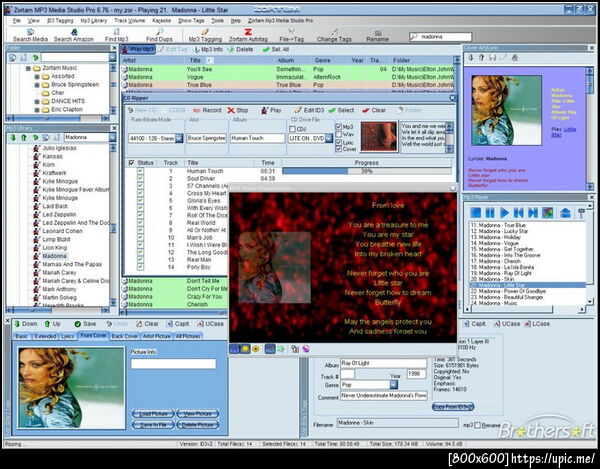Screen dimensions: 600x469
Task: Open the Mp3 Library menu
Action: 94,21
